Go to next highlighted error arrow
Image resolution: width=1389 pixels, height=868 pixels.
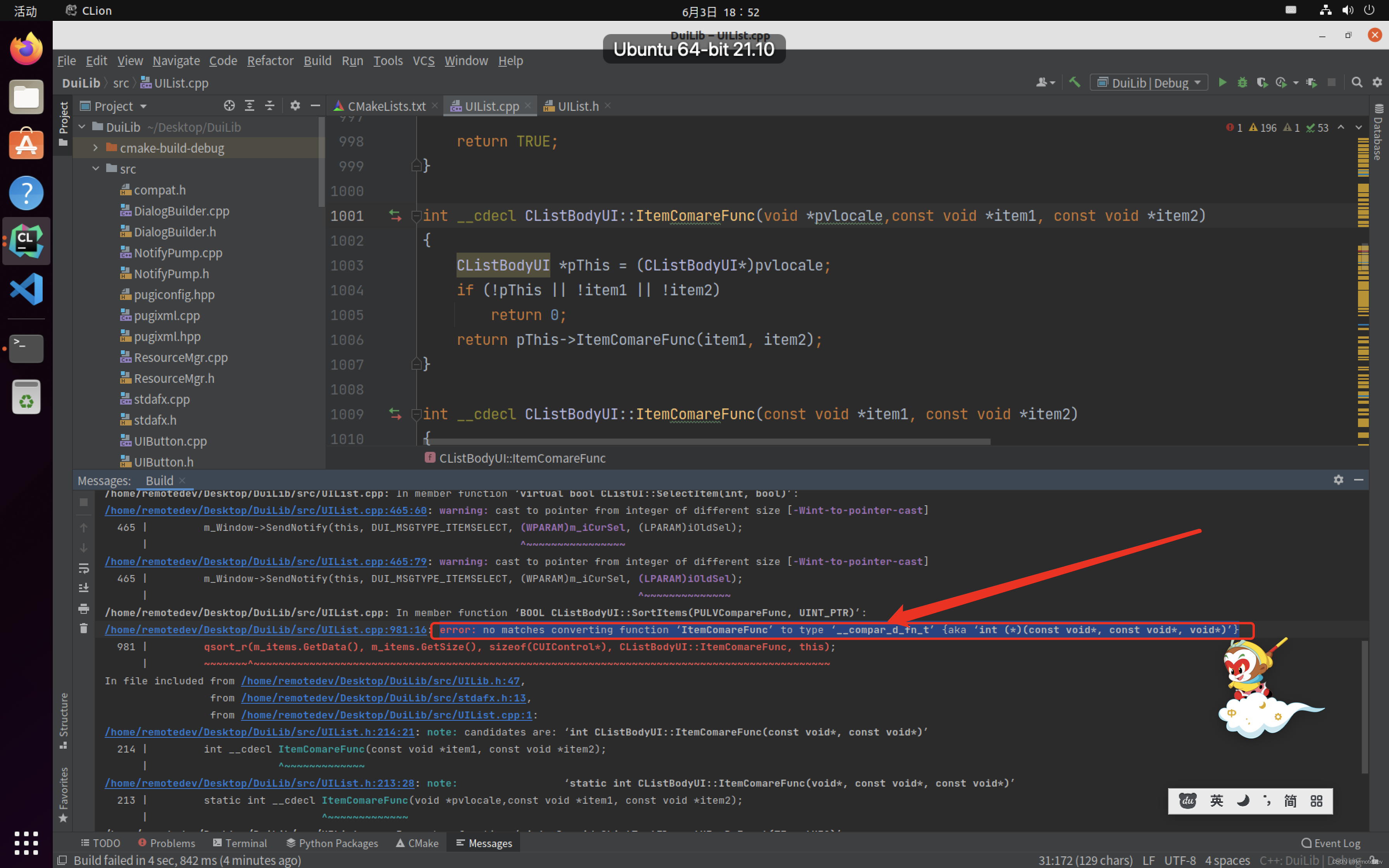(x=1359, y=127)
